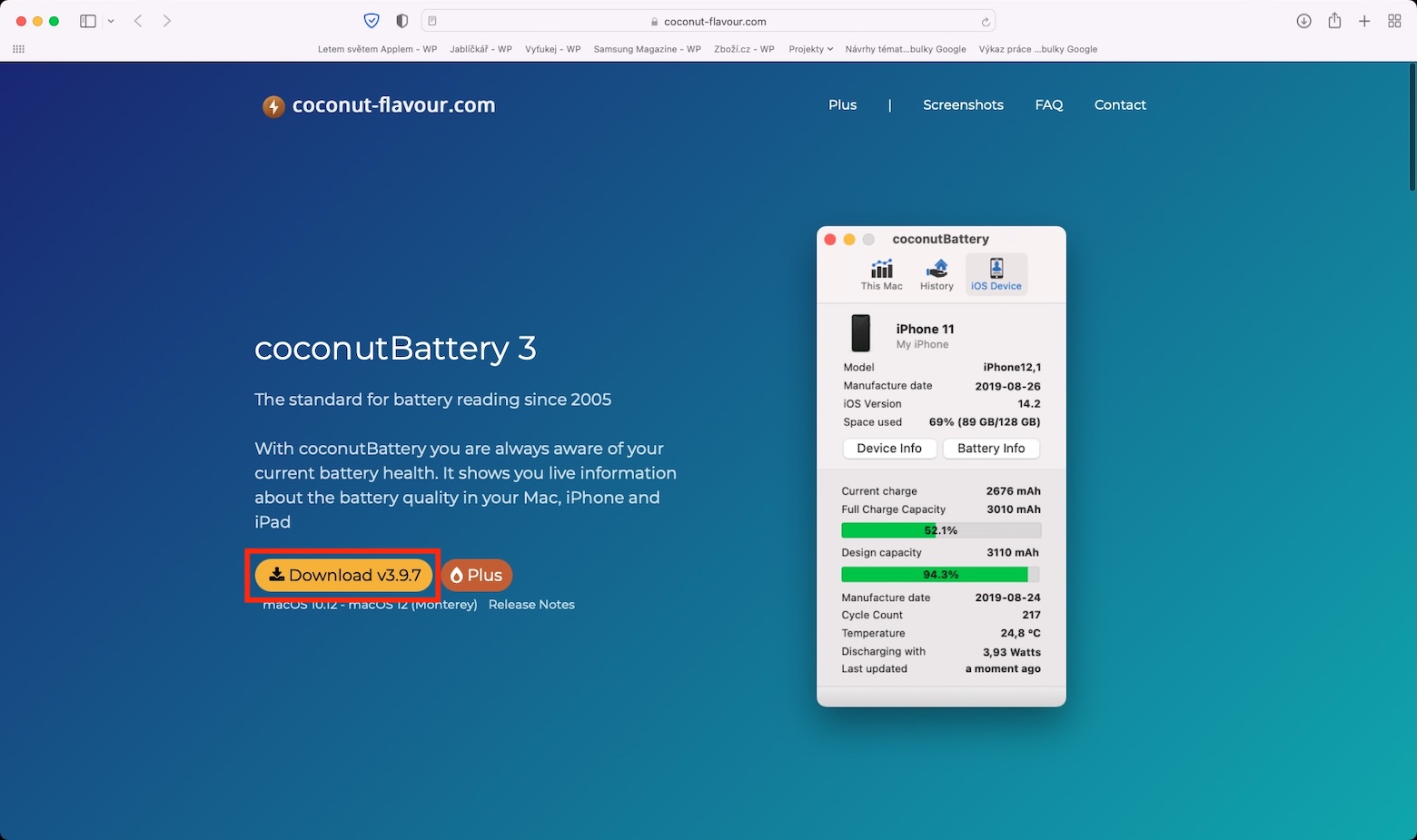Show Safari downloads list
The image size is (1417, 840).
click(1303, 21)
